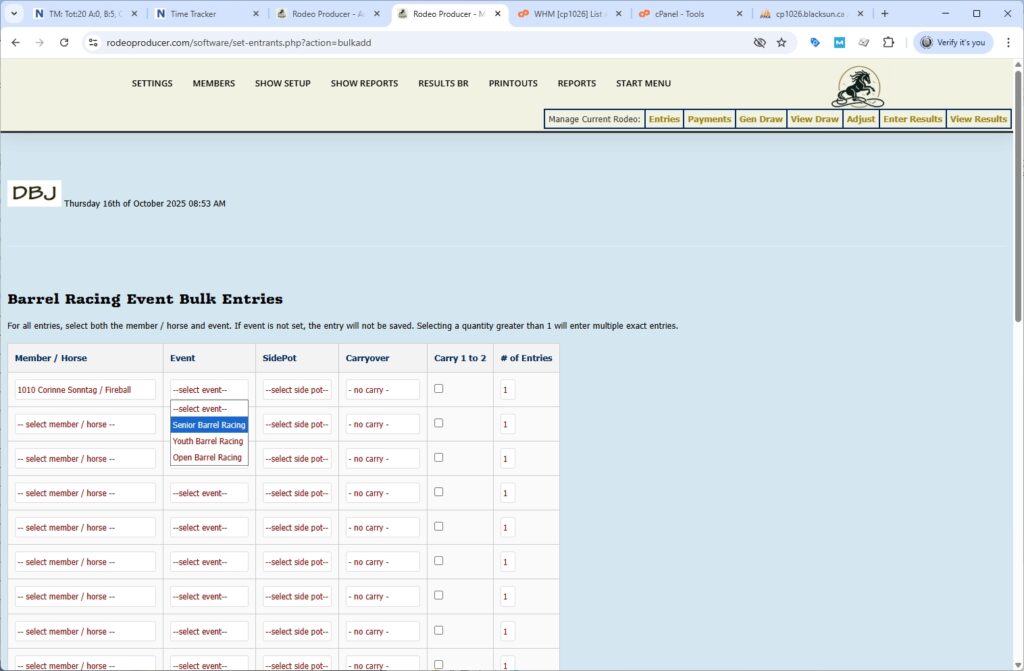Click the Gen Draw button
This screenshot has width=1024, height=671.
(760, 118)
